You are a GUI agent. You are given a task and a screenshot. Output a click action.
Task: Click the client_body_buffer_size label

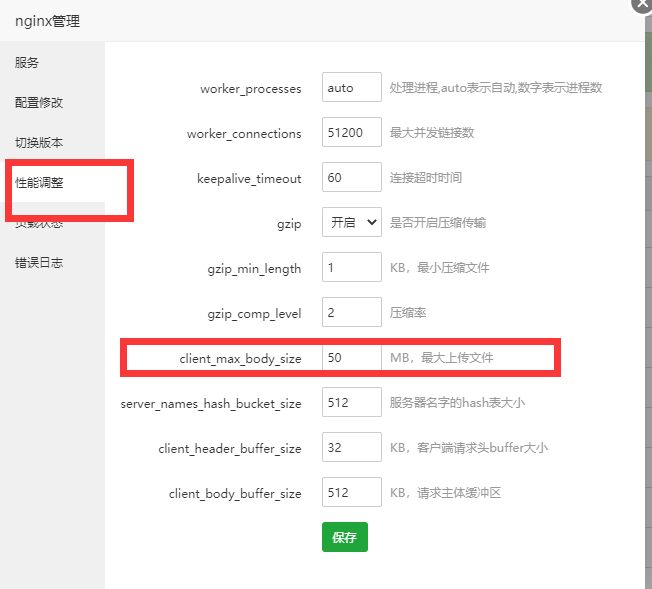pos(235,494)
